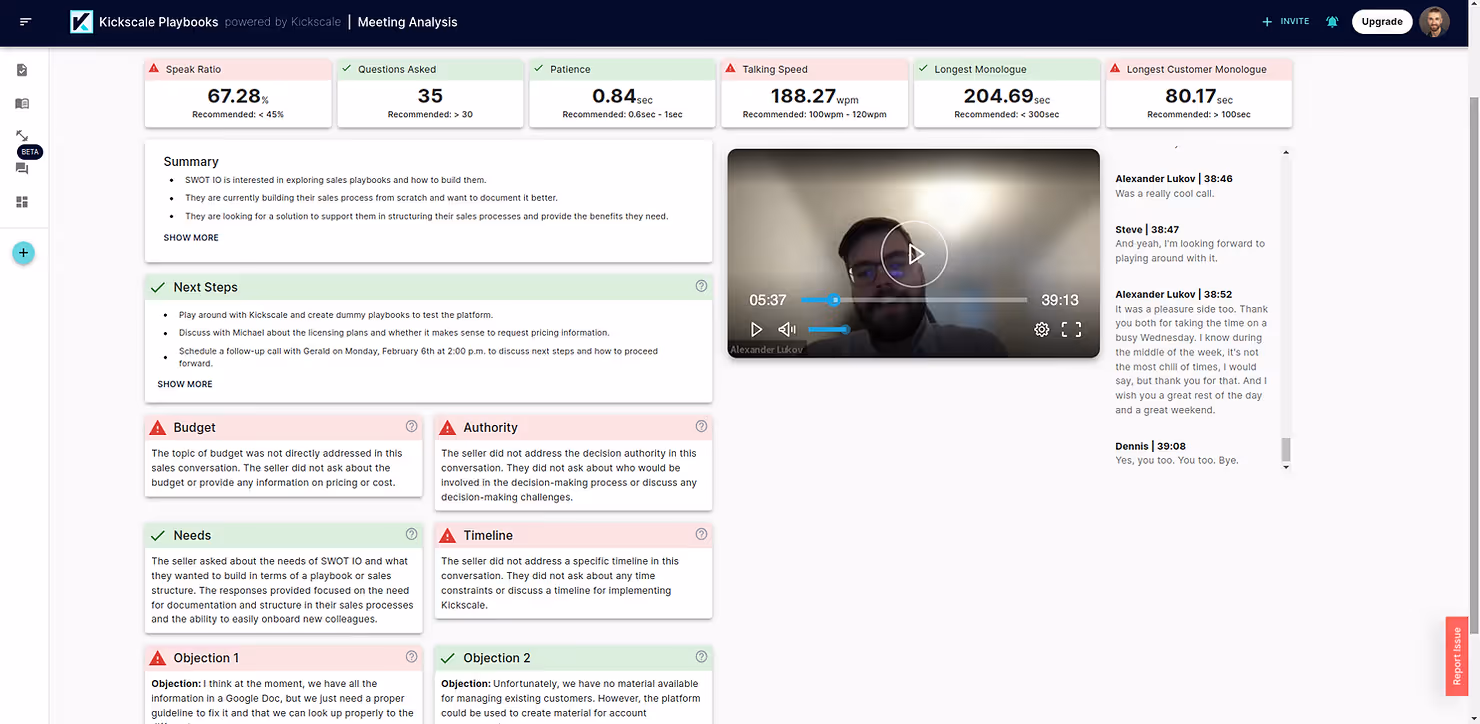The image size is (1480, 724).
Task: Open the crossed-arrows sidebar icon under the book
Action: click(x=22, y=135)
